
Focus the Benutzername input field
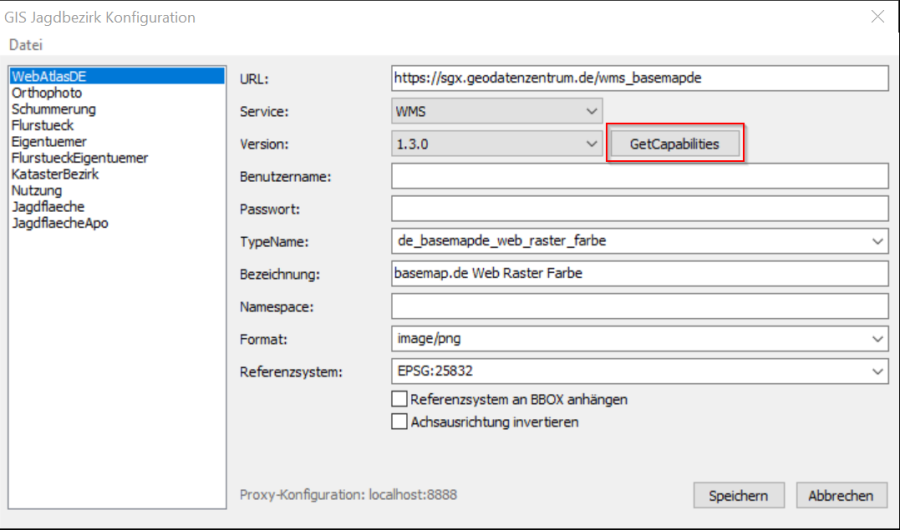pos(639,176)
